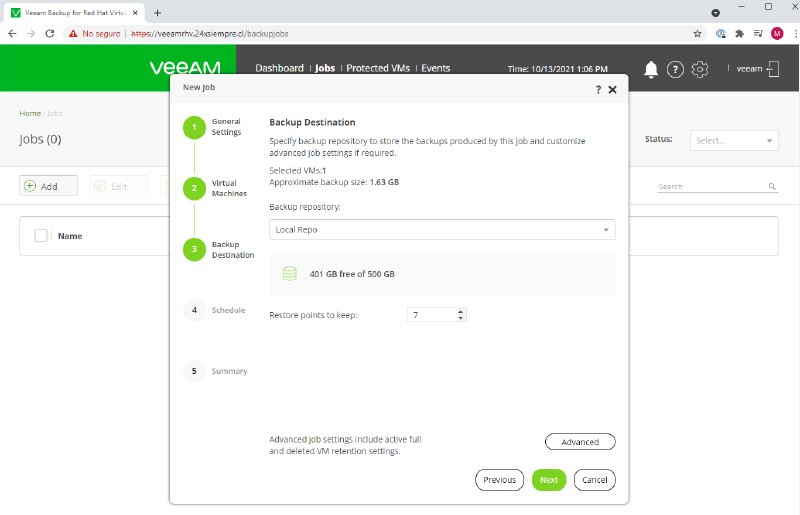Open the Chrome profile avatar M
800x515 pixels.
click(777, 34)
